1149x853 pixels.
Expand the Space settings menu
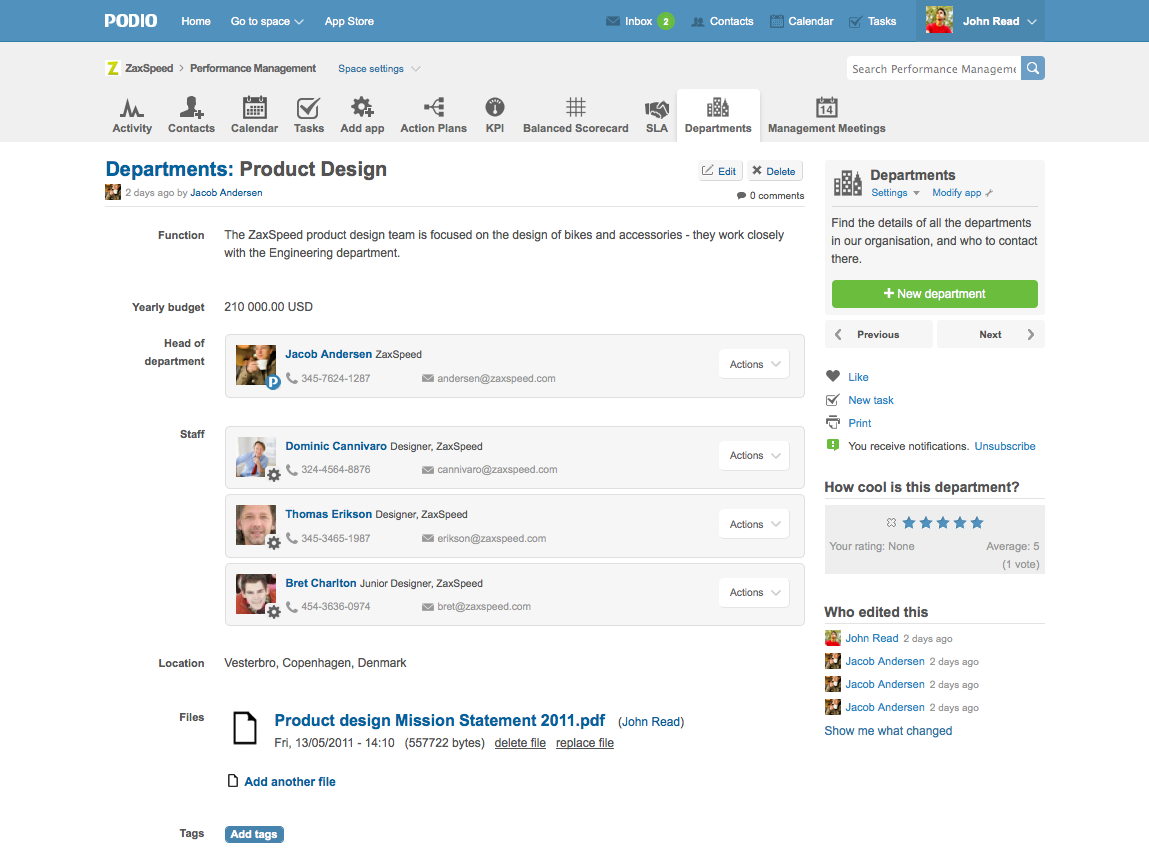[x=378, y=69]
